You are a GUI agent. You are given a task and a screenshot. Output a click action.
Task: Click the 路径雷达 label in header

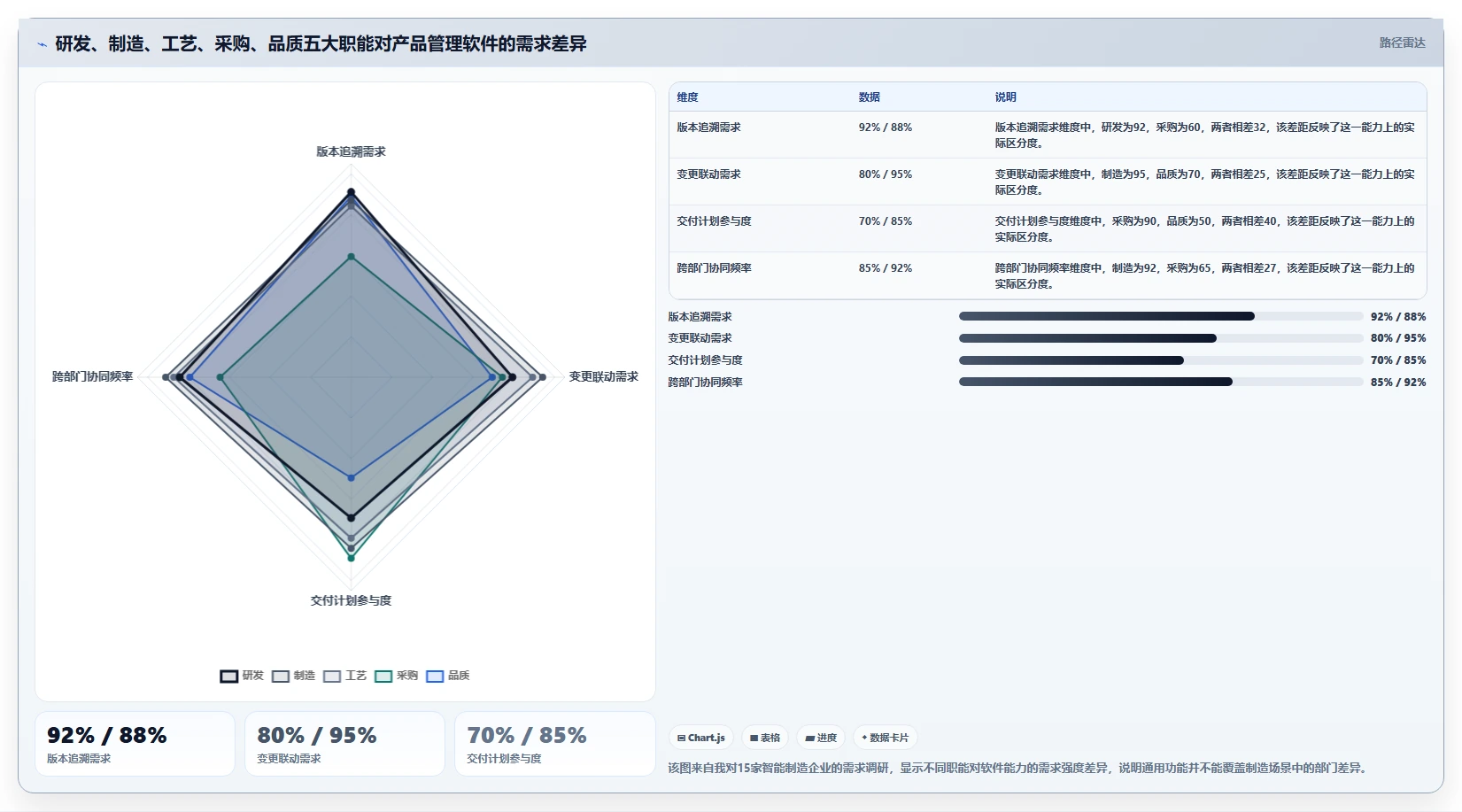click(x=1402, y=43)
